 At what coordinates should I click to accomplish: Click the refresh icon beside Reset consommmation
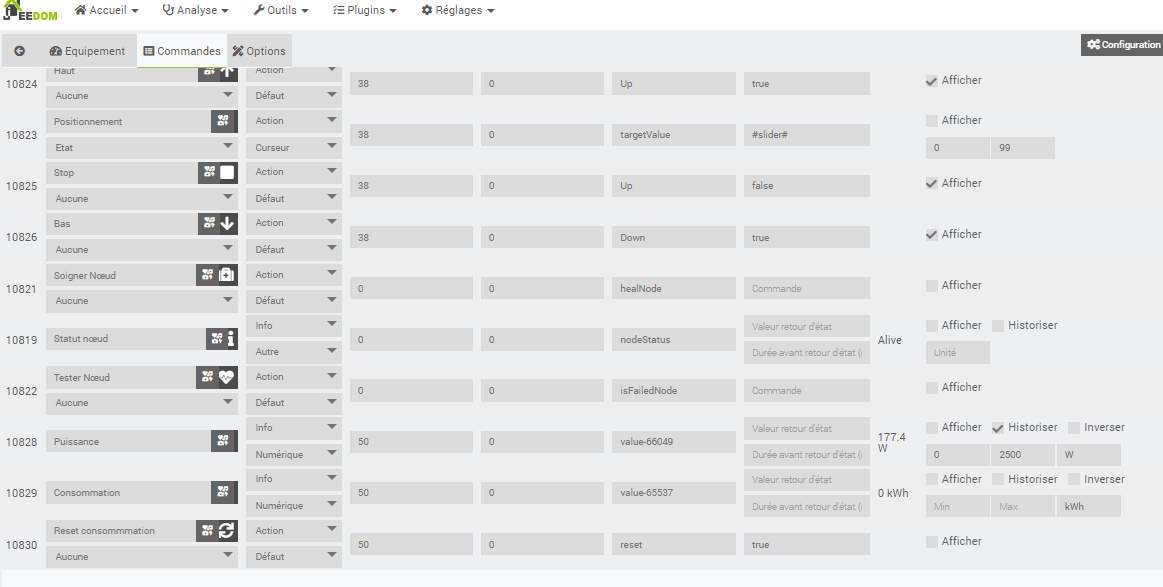pos(227,530)
